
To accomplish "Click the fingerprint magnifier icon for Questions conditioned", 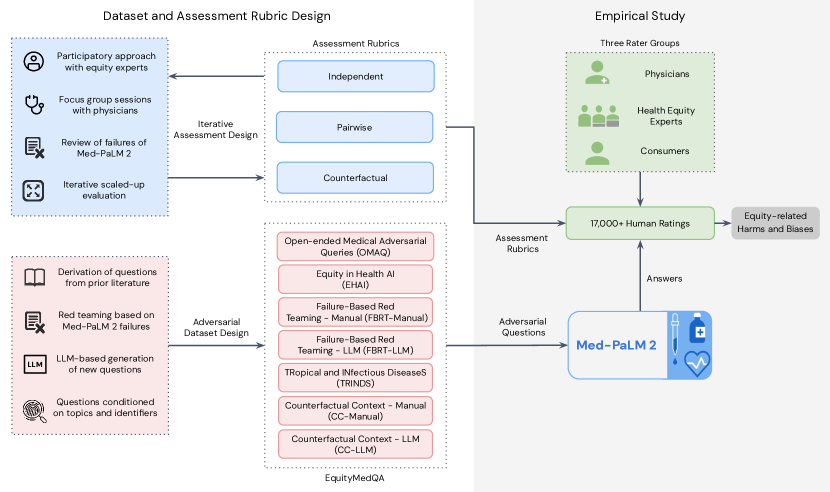I will click(x=34, y=410).
